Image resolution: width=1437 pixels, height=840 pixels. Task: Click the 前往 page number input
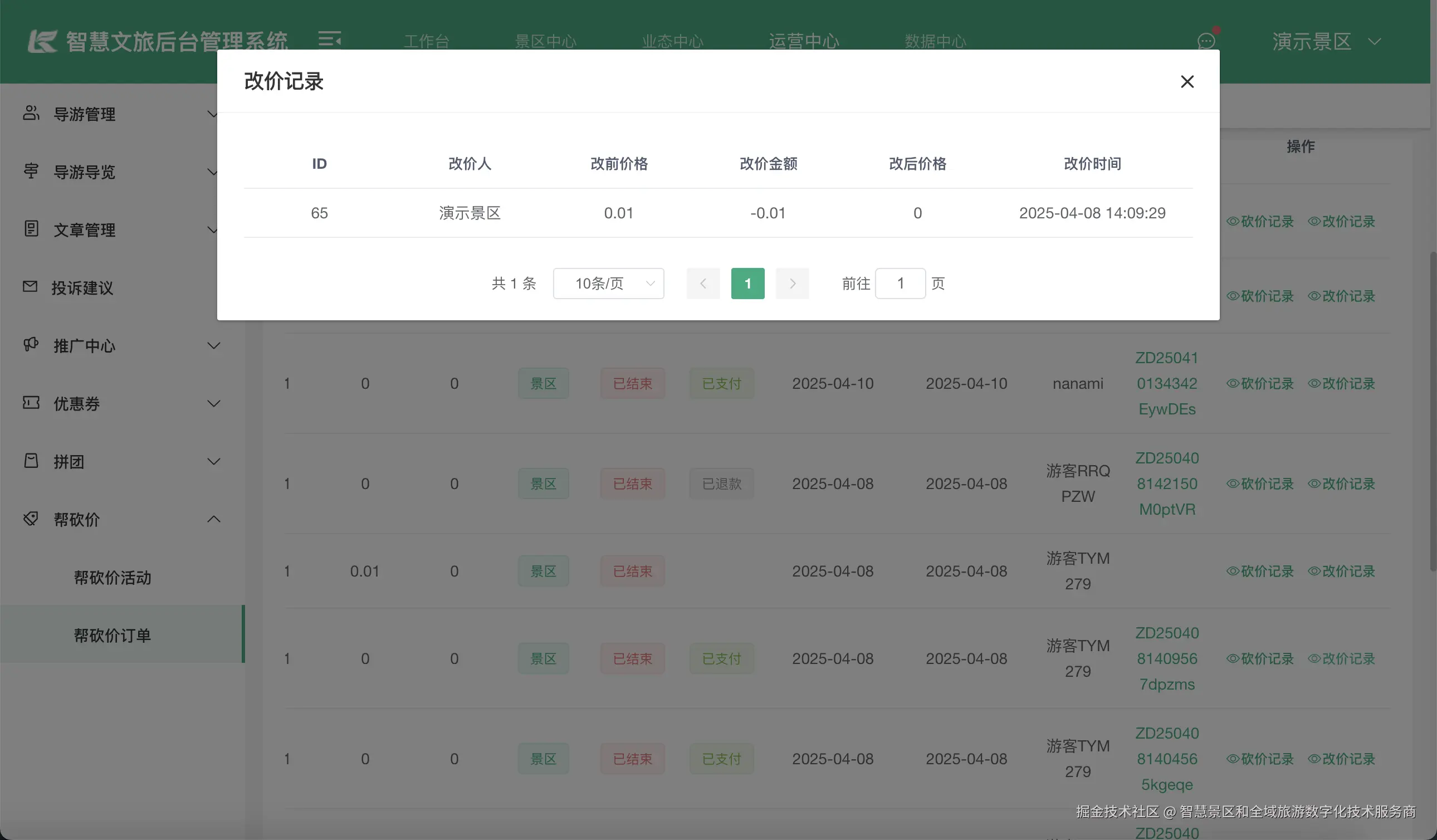tap(901, 284)
